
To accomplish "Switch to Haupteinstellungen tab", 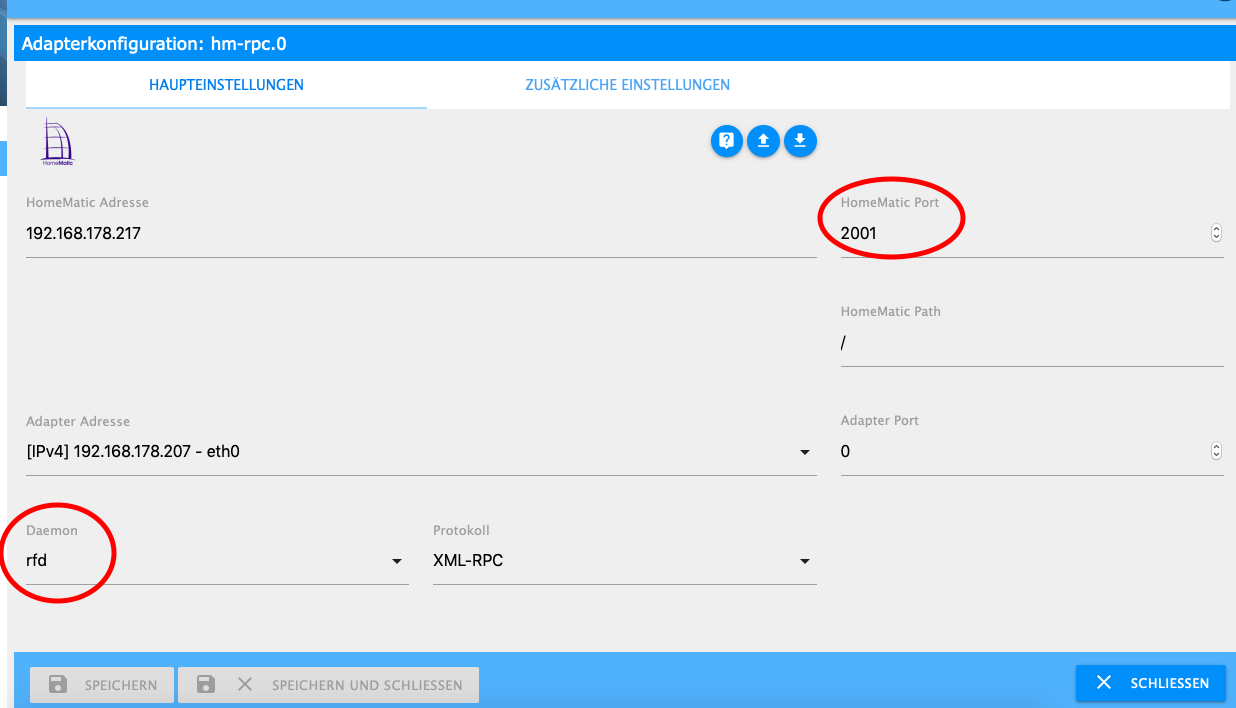I will (x=226, y=85).
